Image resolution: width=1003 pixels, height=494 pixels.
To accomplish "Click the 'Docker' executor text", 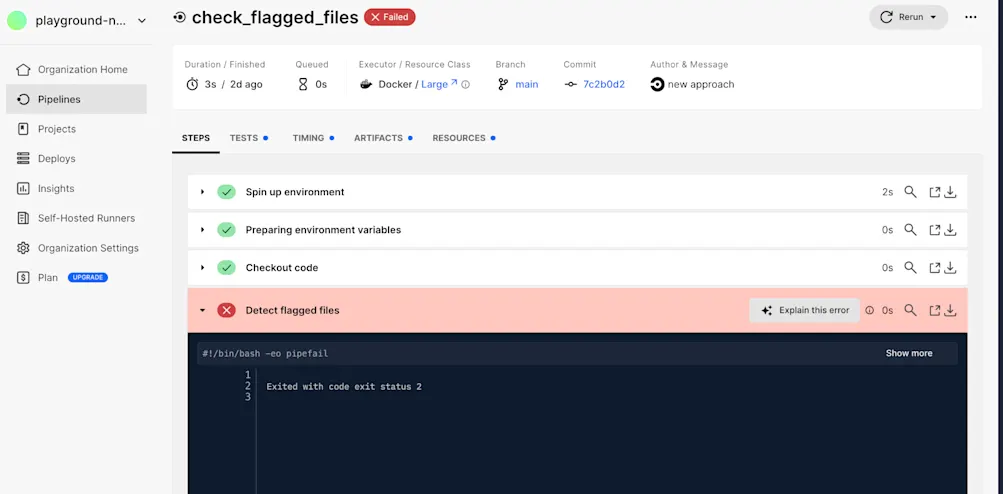I will click(395, 84).
